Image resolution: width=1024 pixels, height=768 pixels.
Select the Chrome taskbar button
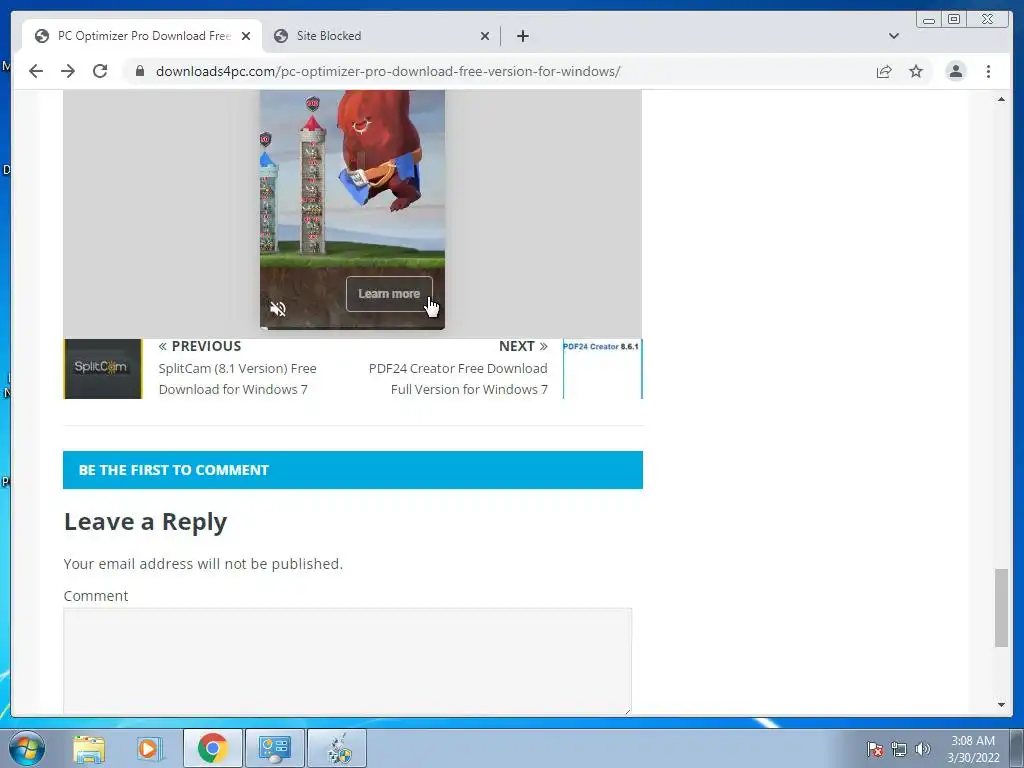(x=212, y=748)
